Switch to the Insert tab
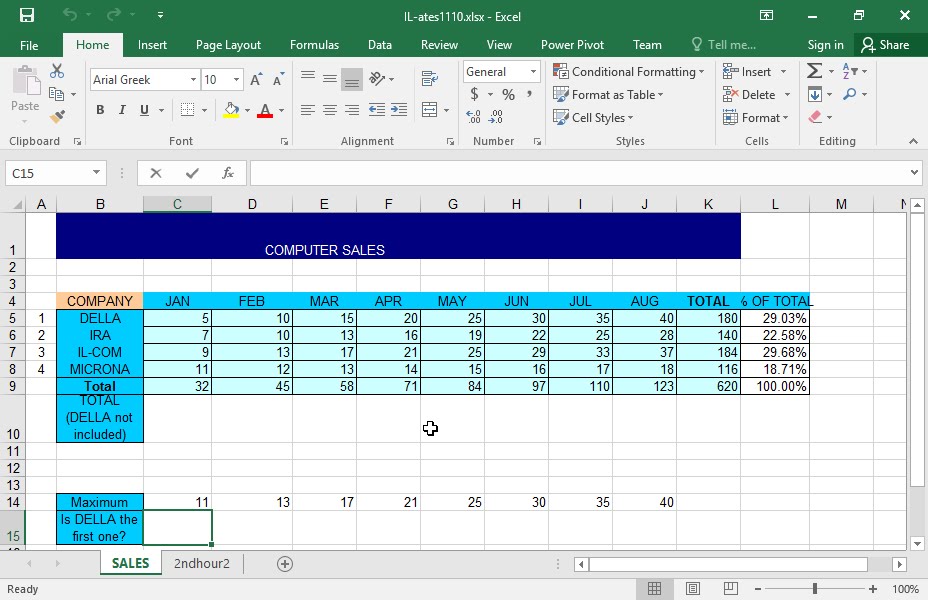928x600 pixels. [152, 45]
